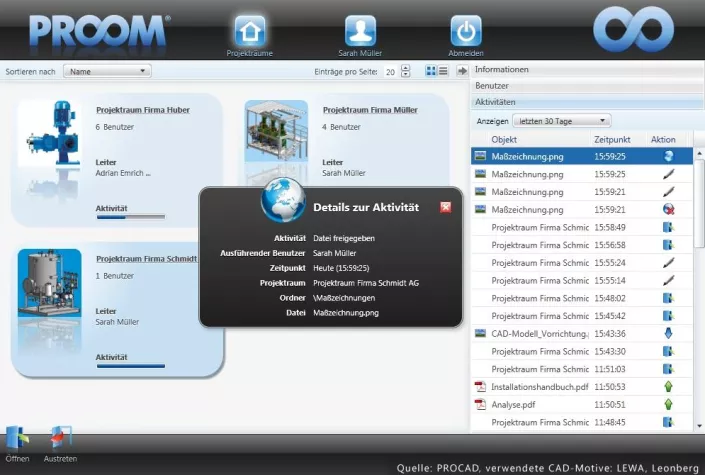Click the Abmelden power icon
Viewport: 705px width, 475px height.
point(465,30)
